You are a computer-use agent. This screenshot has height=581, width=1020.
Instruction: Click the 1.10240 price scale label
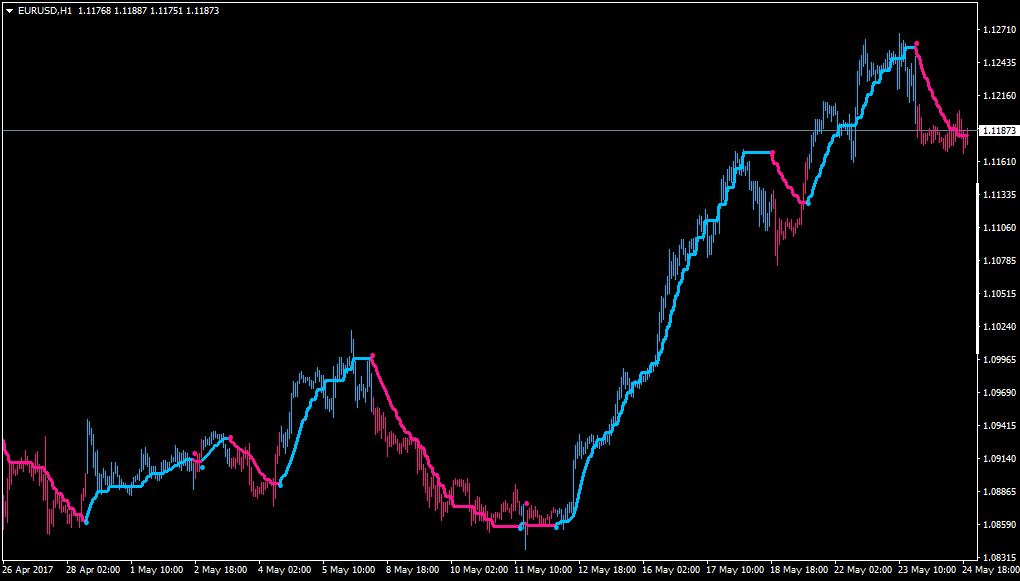coord(999,327)
